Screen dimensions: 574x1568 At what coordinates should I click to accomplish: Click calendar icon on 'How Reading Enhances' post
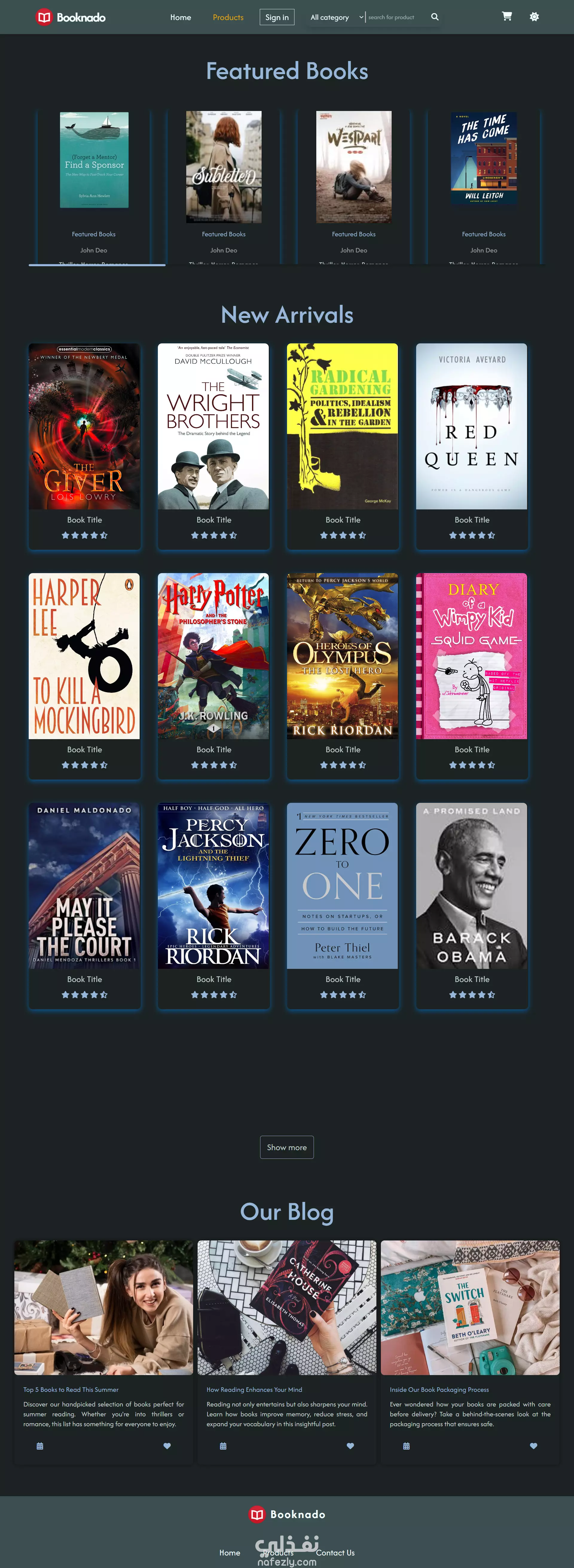[223, 1446]
